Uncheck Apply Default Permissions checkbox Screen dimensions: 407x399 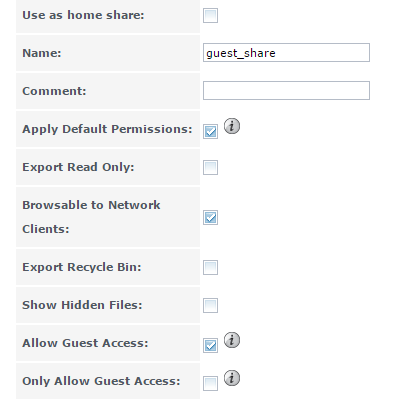(x=210, y=132)
